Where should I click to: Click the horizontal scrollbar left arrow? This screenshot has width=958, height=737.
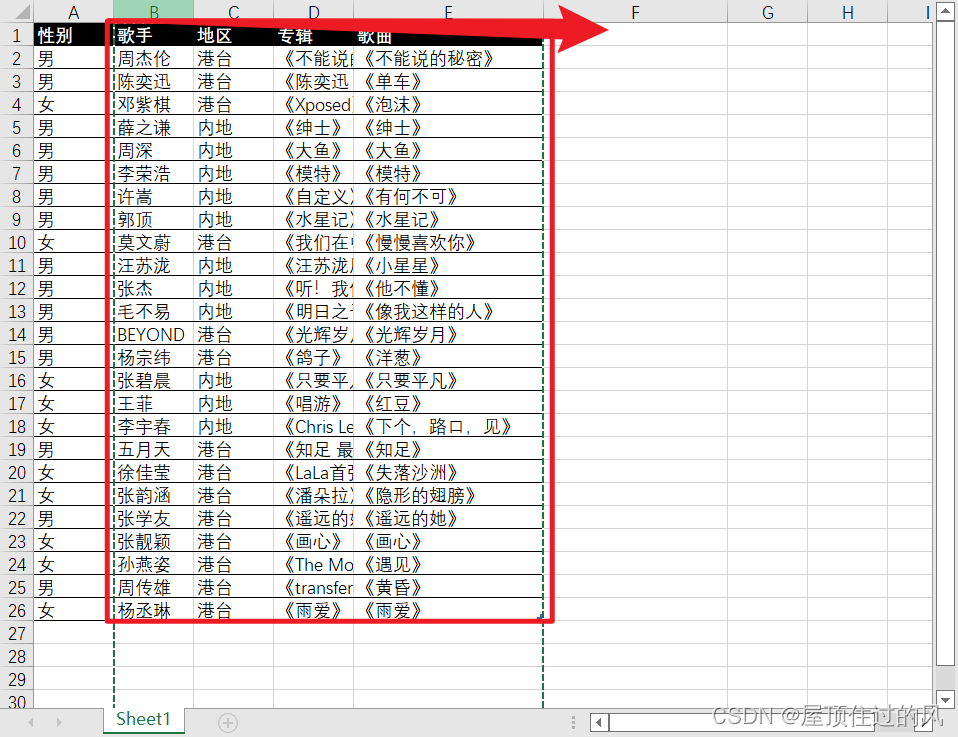click(599, 723)
